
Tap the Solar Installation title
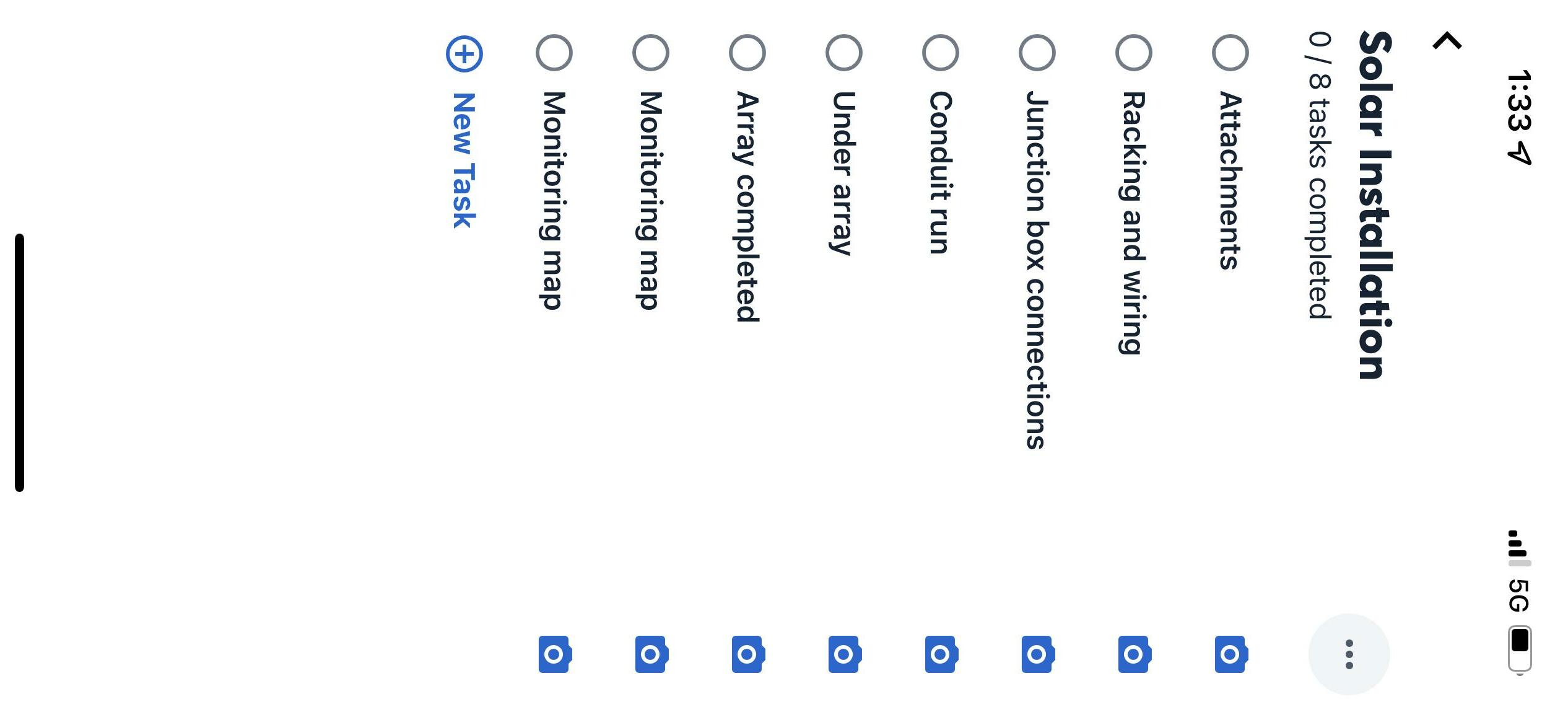[1375, 204]
